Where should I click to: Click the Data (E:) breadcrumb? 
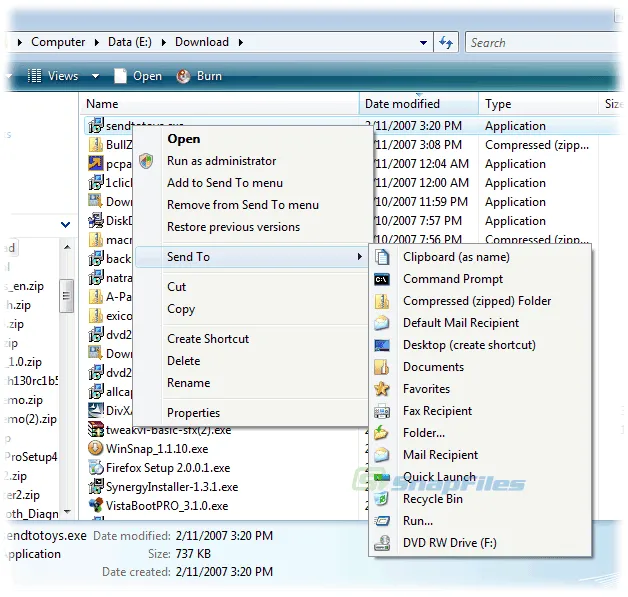coord(130,42)
